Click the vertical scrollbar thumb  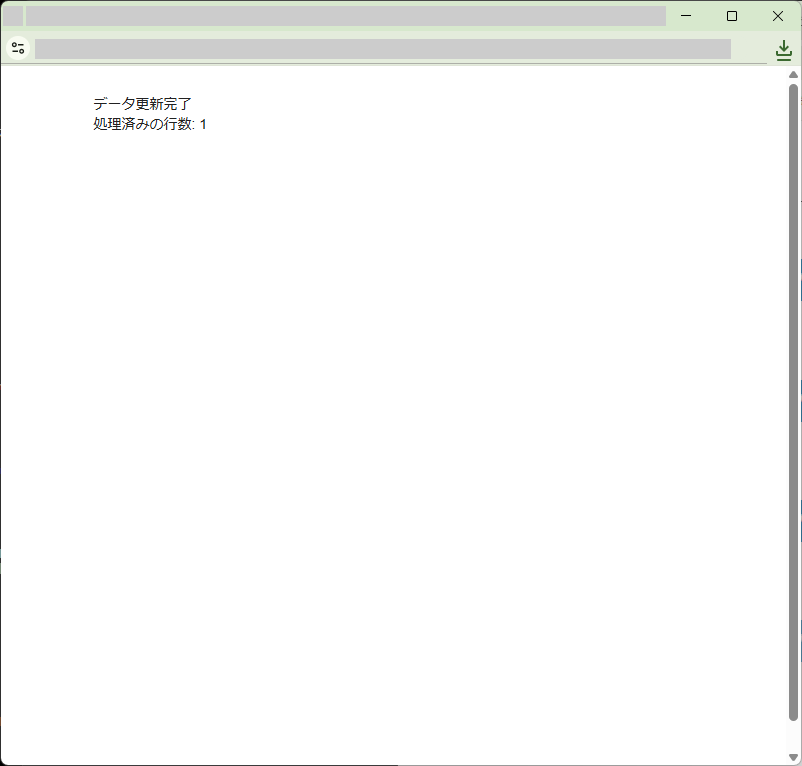click(794, 400)
